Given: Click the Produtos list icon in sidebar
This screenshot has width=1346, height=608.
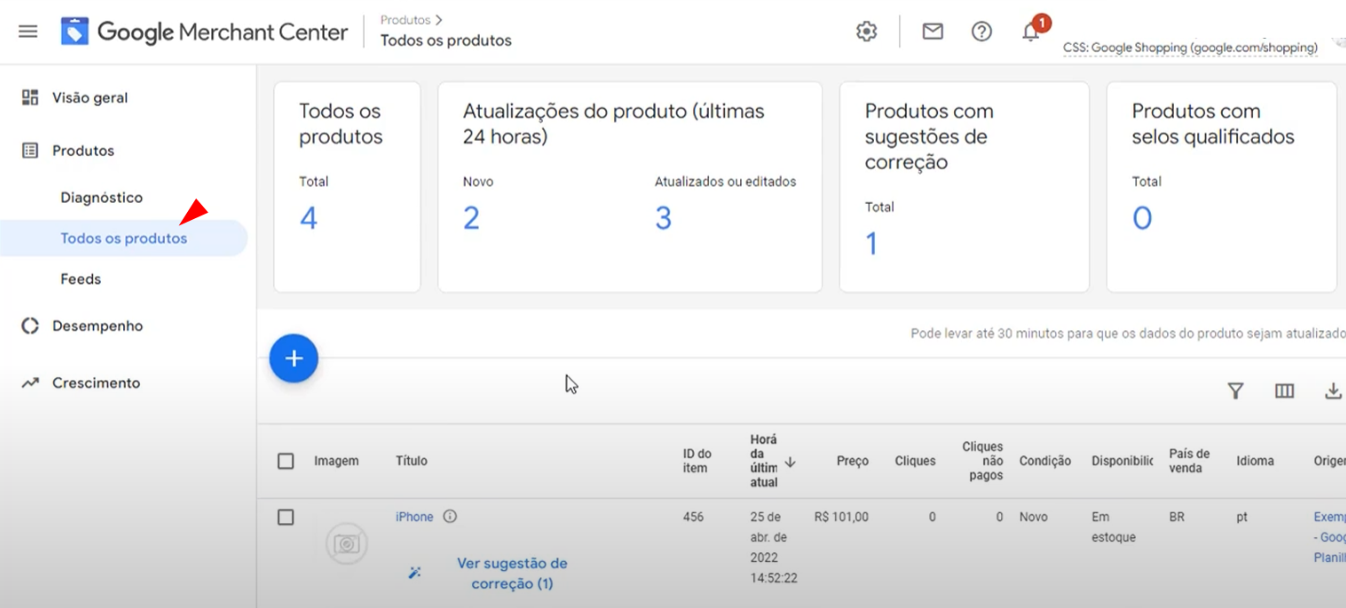Looking at the screenshot, I should coord(30,150).
